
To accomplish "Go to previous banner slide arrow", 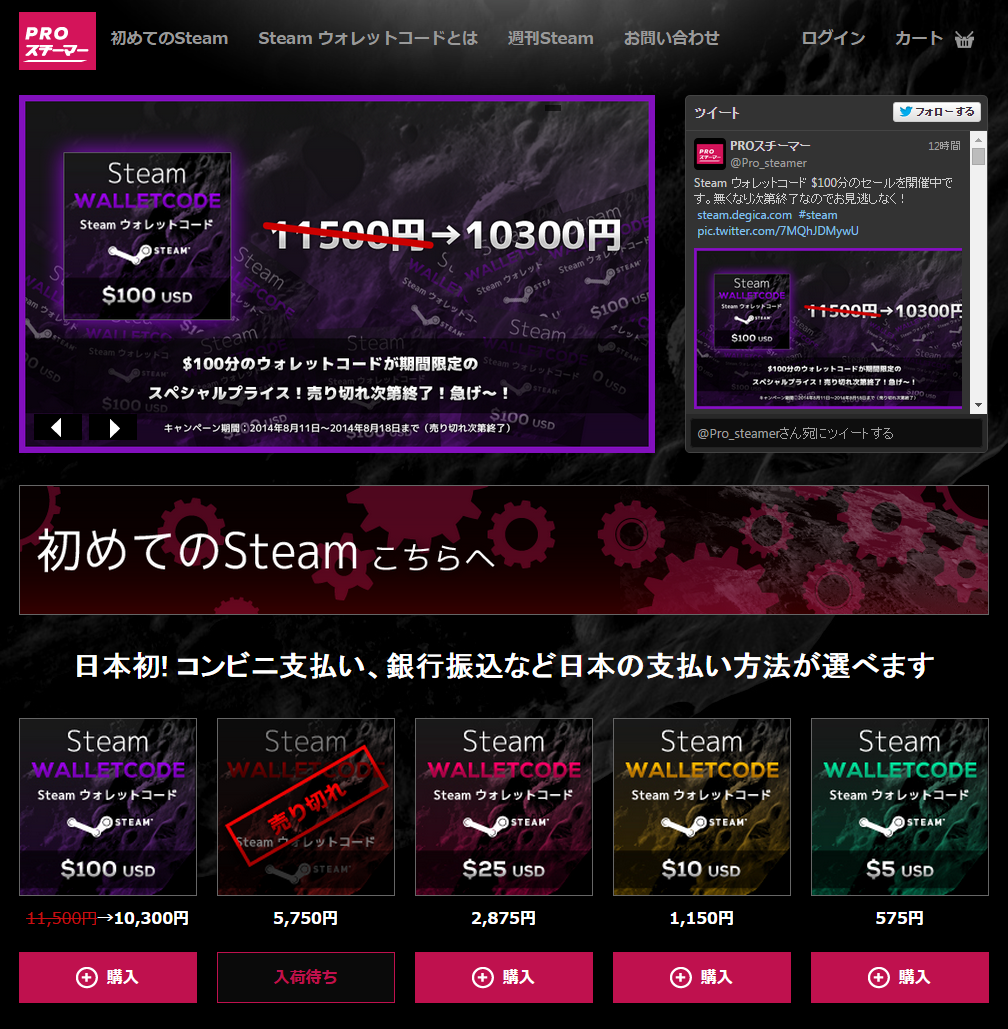I will [58, 428].
